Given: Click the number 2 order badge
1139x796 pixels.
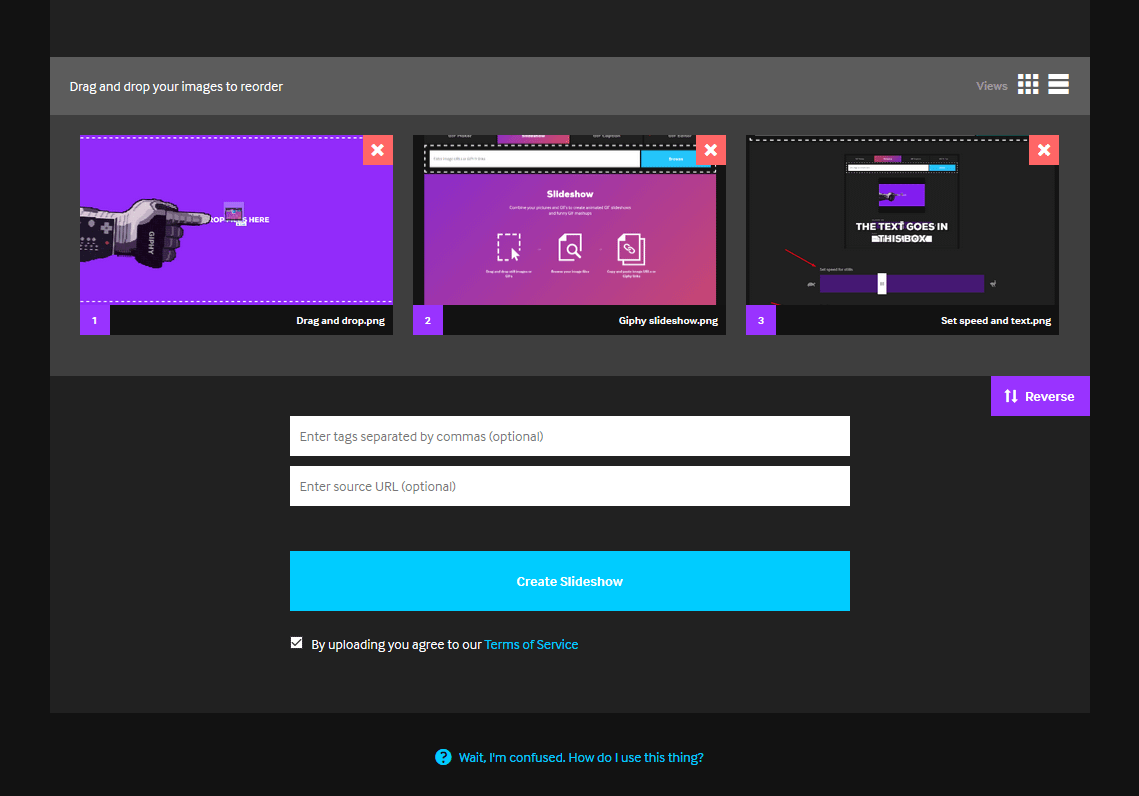Looking at the screenshot, I should tap(428, 320).
